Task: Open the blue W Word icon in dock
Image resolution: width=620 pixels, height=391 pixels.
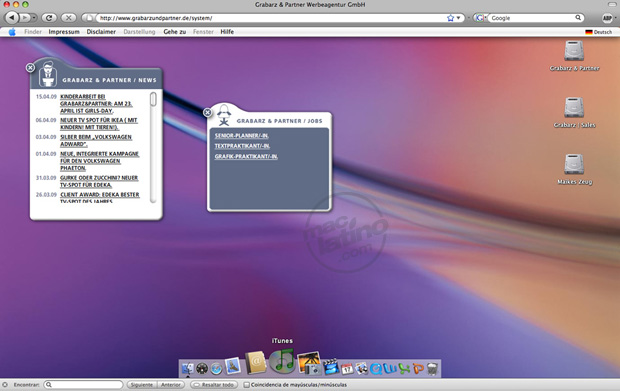Action: tap(390, 368)
